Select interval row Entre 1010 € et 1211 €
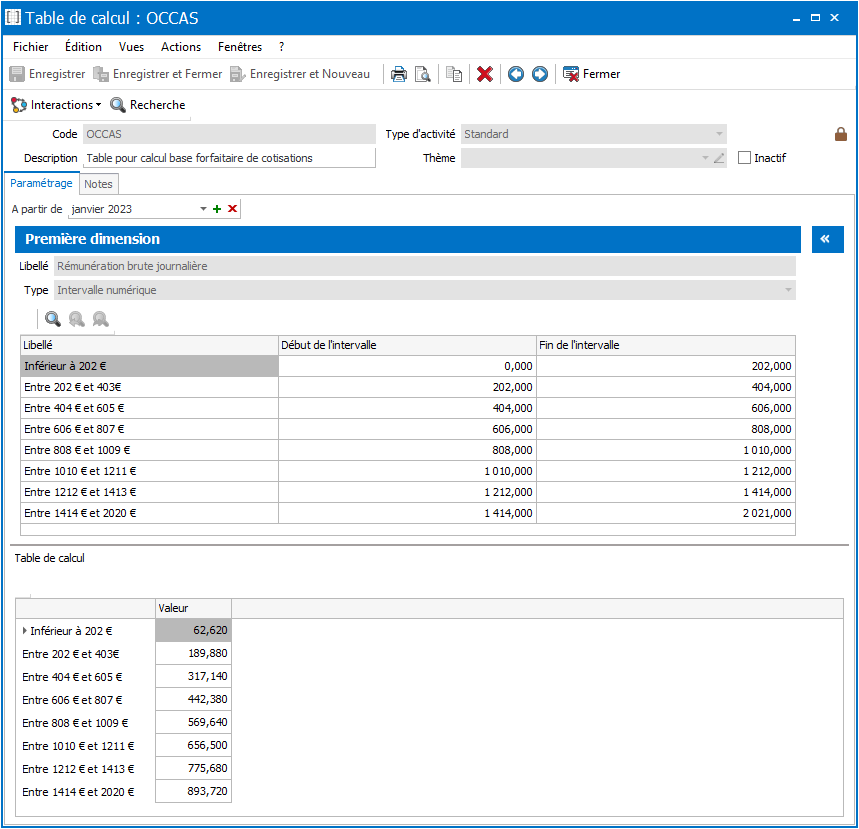This screenshot has height=829, width=859. pyautogui.click(x=408, y=471)
